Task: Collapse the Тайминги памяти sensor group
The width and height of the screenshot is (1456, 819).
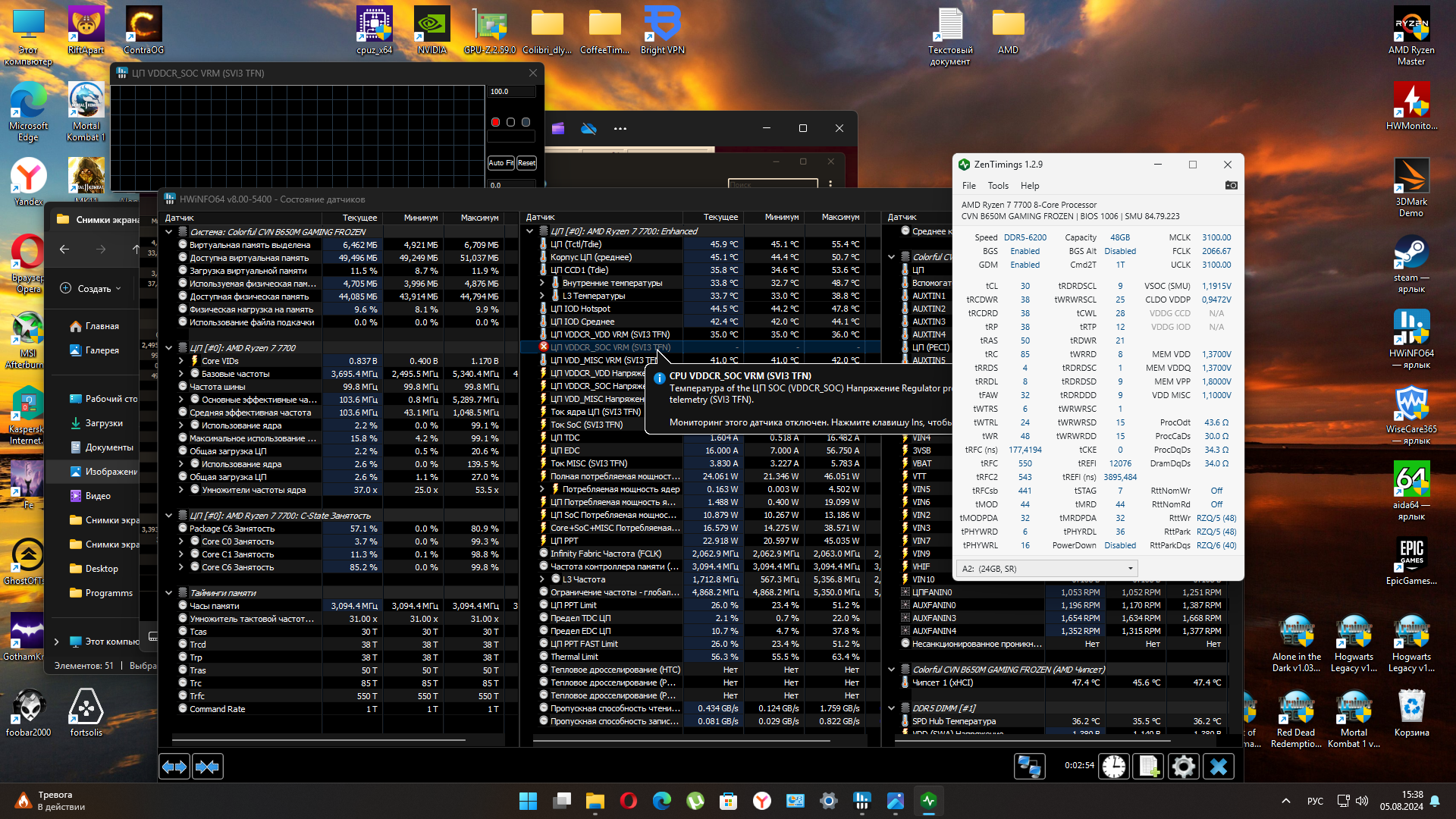Action: click(169, 592)
